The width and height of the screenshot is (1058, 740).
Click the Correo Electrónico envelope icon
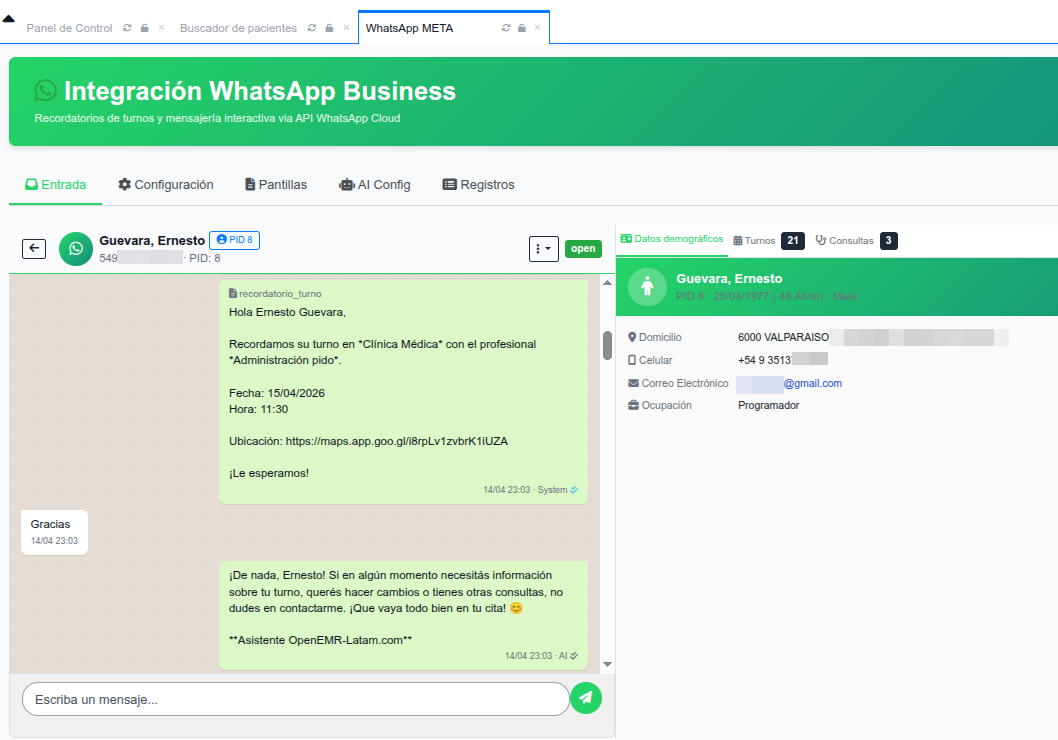[x=634, y=383]
